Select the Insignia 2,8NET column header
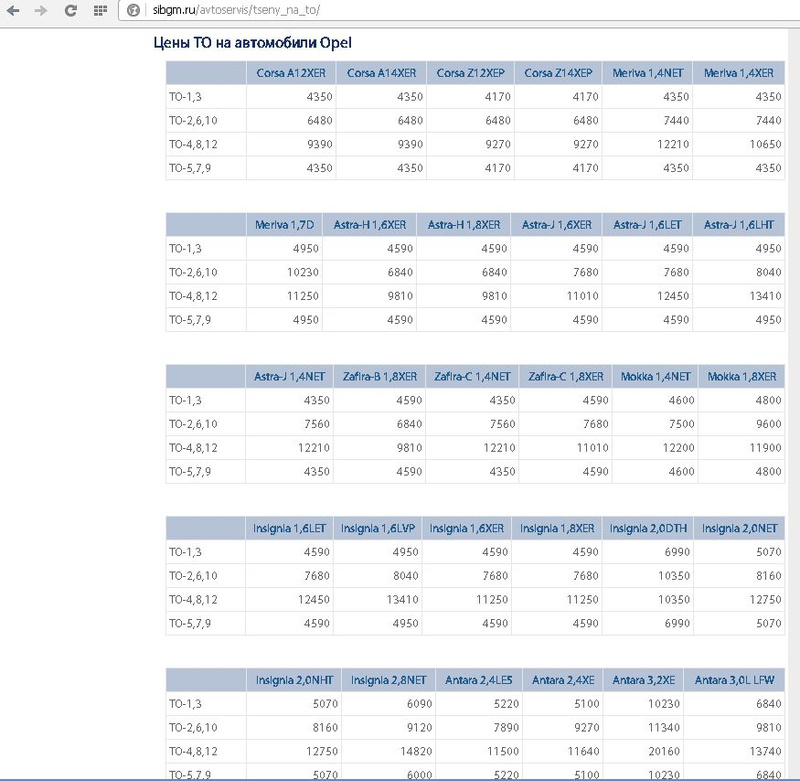 (x=388, y=680)
